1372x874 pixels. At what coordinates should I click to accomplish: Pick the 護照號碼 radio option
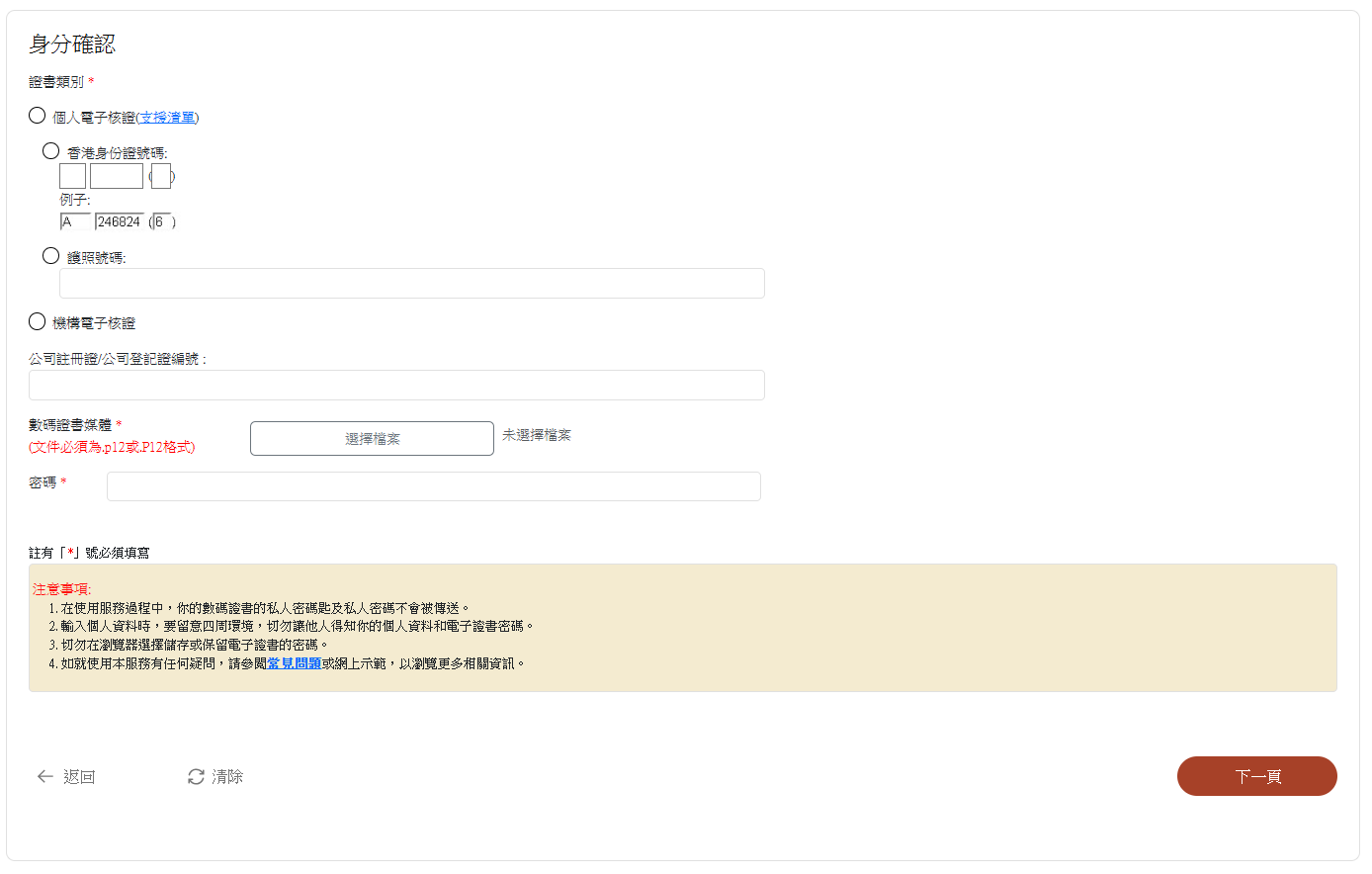51,256
